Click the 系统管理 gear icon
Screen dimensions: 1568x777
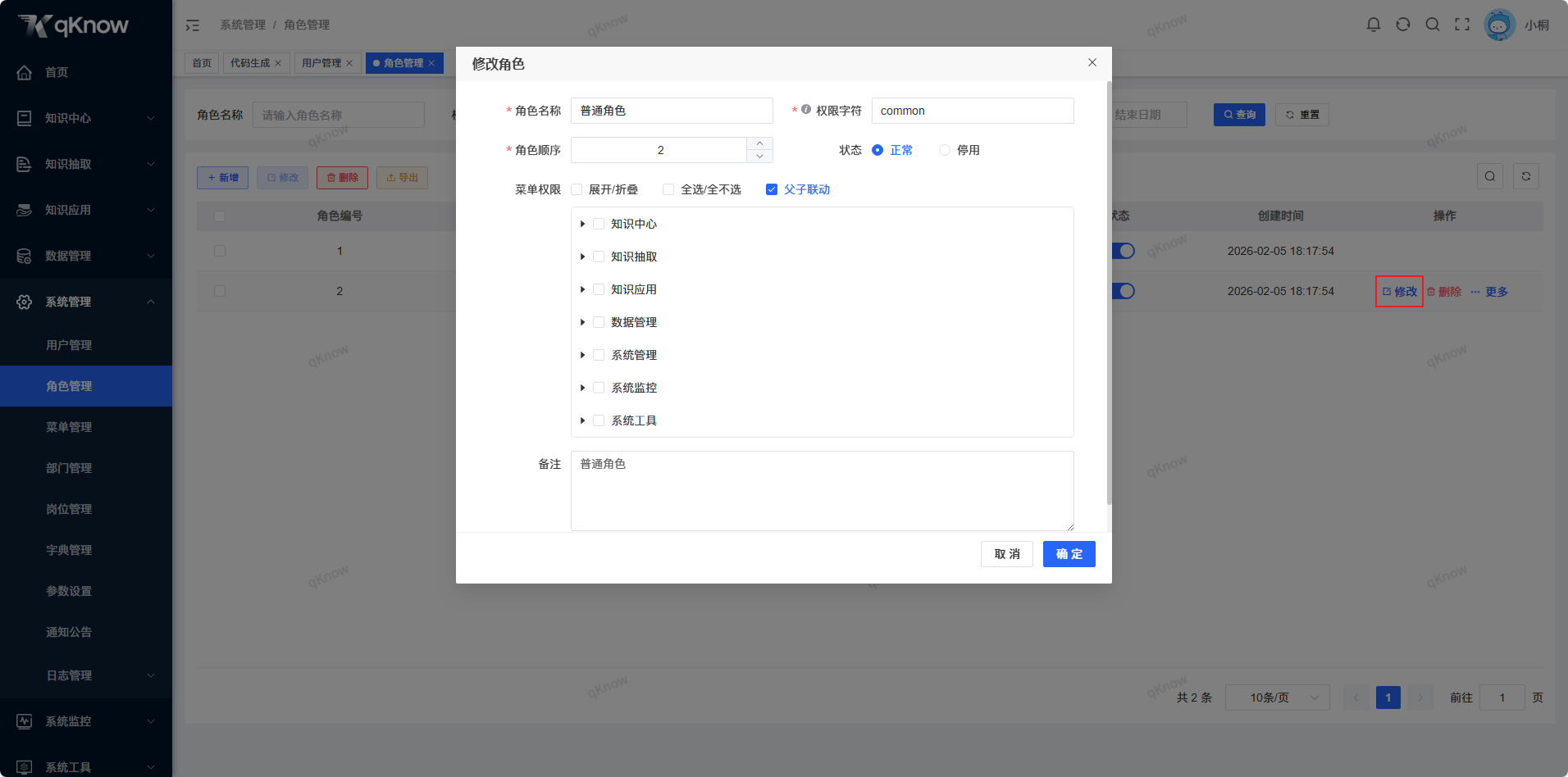coord(25,302)
